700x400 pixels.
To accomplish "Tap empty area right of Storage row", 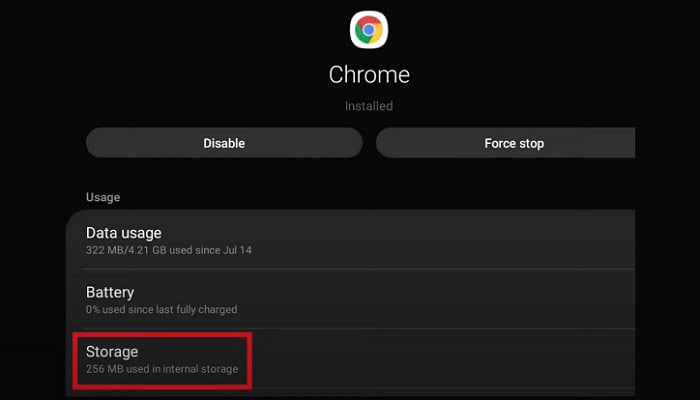I will pos(446,360).
